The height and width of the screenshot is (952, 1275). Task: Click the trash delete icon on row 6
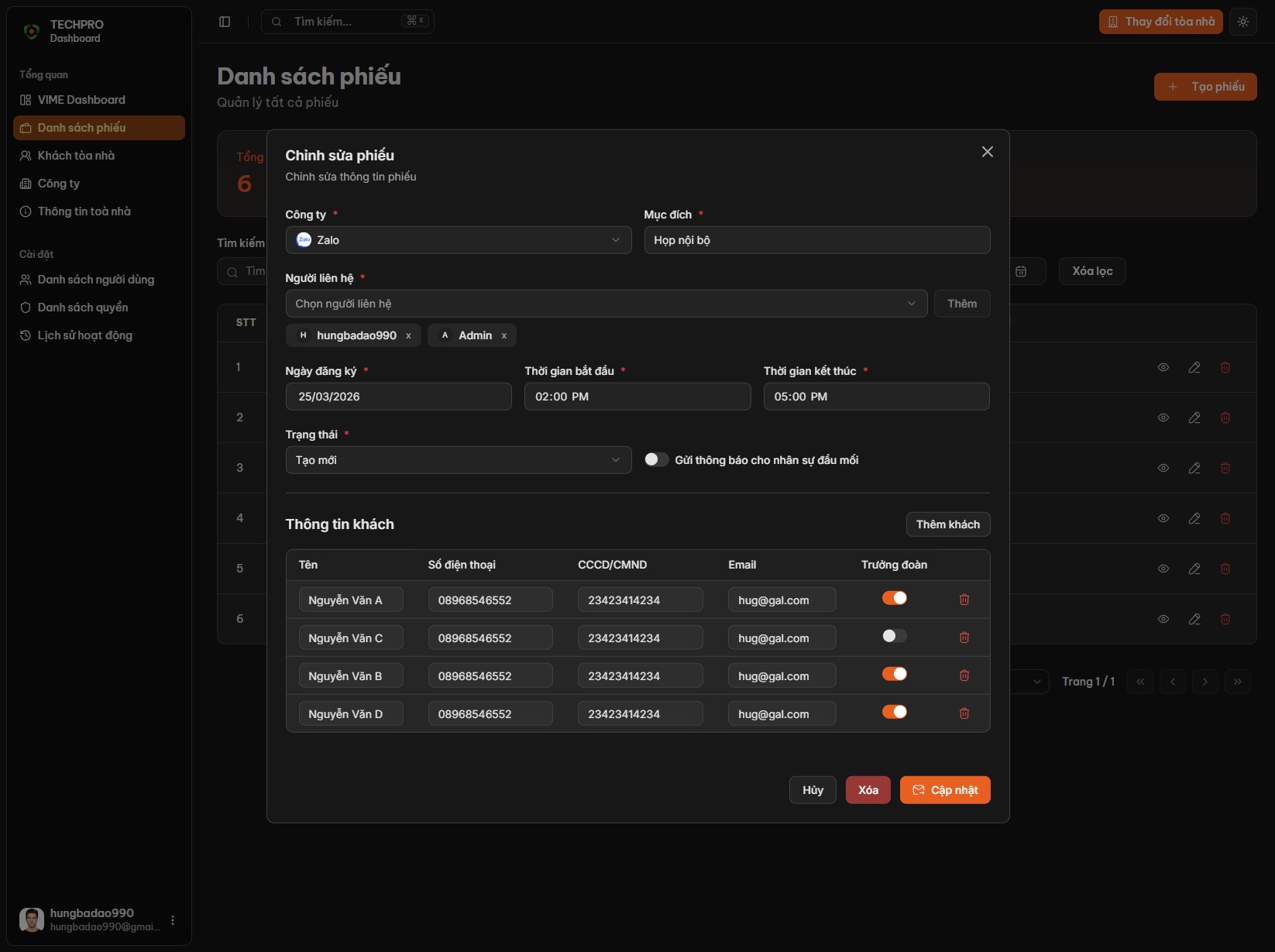tap(1225, 619)
